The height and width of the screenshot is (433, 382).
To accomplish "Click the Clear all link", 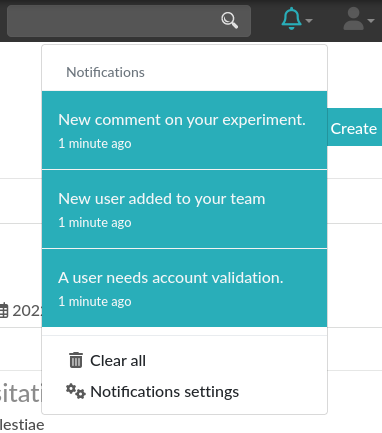I will tap(118, 361).
